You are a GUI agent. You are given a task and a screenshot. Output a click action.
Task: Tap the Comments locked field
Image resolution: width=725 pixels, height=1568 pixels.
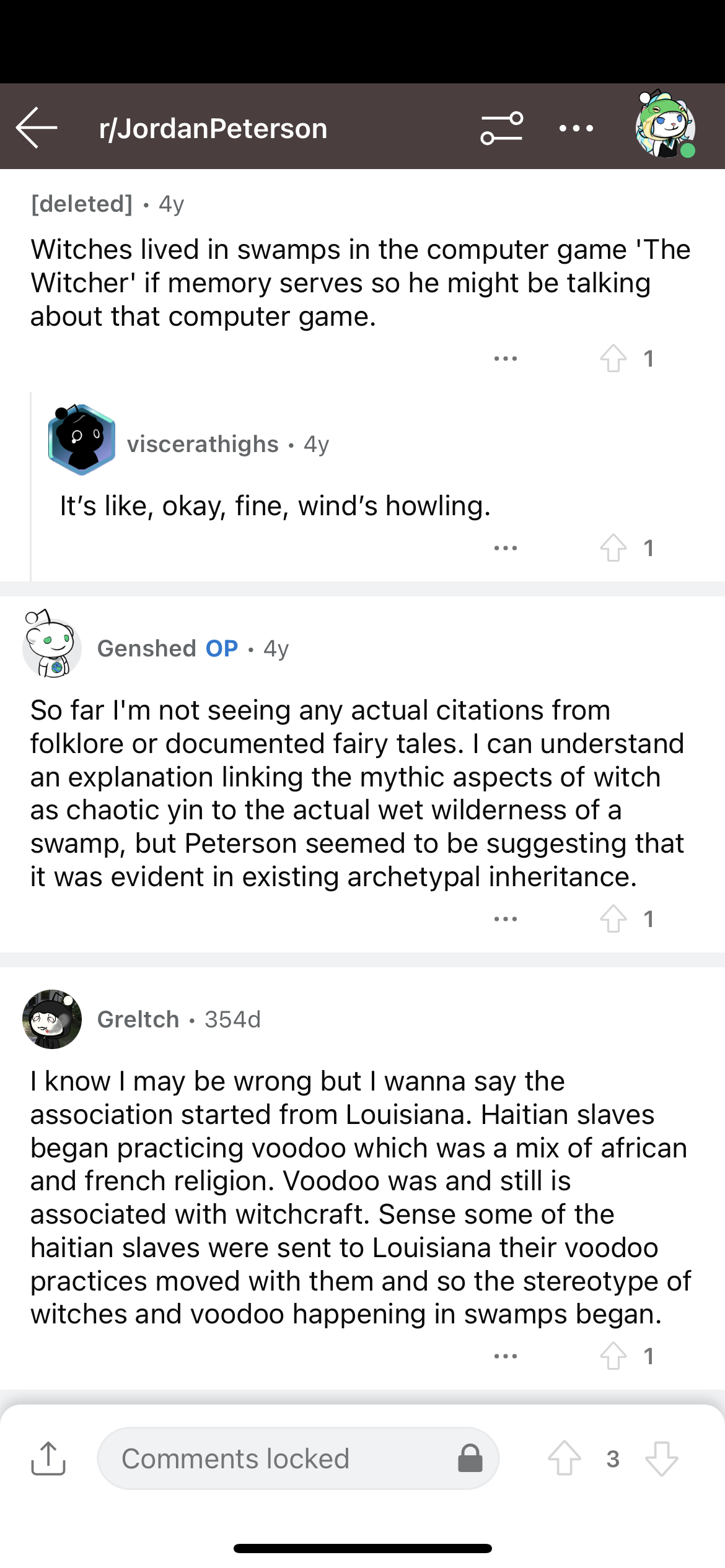(297, 1458)
